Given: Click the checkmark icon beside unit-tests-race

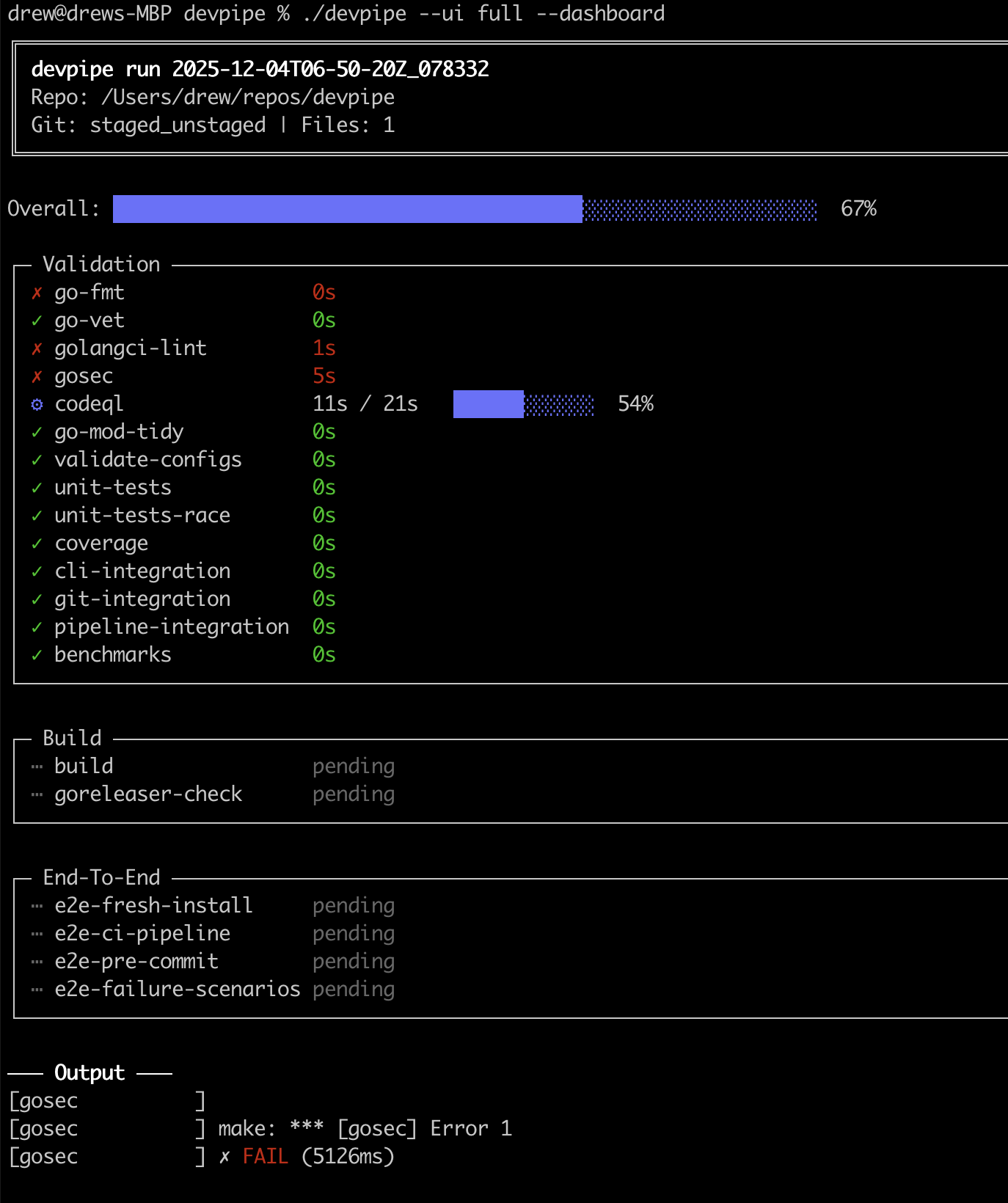Looking at the screenshot, I should coord(37,516).
